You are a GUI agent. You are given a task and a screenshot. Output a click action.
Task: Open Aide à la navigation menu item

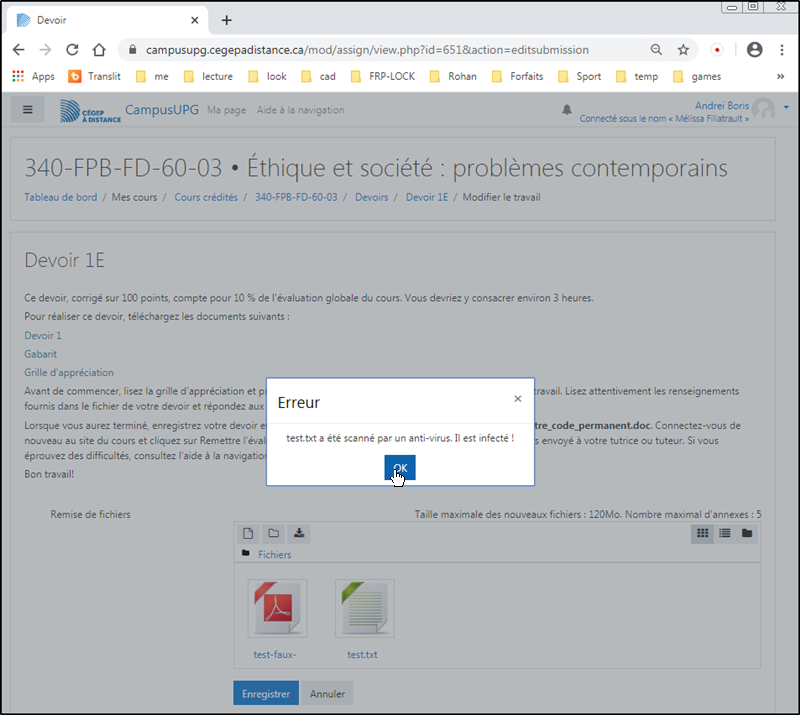tap(300, 110)
